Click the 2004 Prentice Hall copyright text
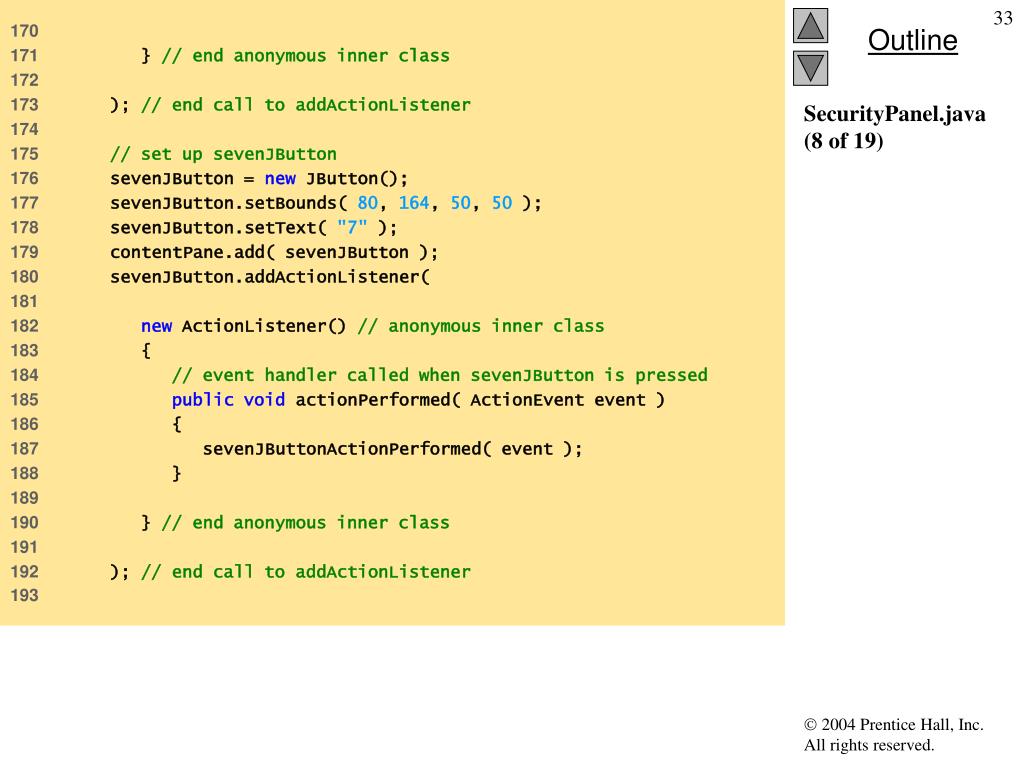This screenshot has width=1024, height=768. click(893, 724)
